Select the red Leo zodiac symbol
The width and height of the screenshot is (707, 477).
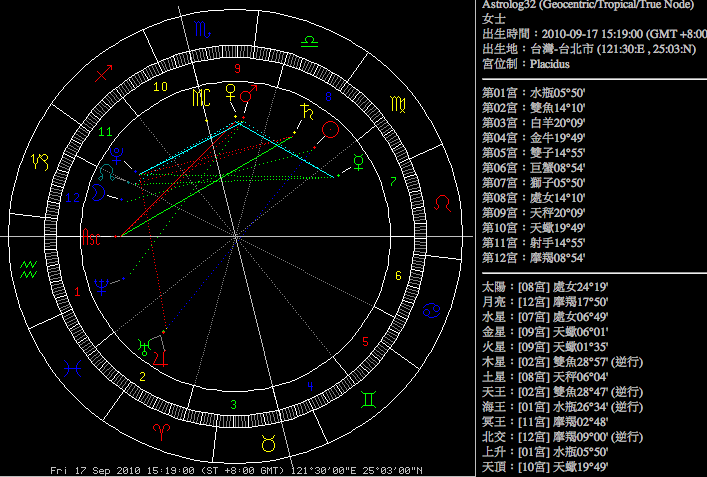[441, 202]
